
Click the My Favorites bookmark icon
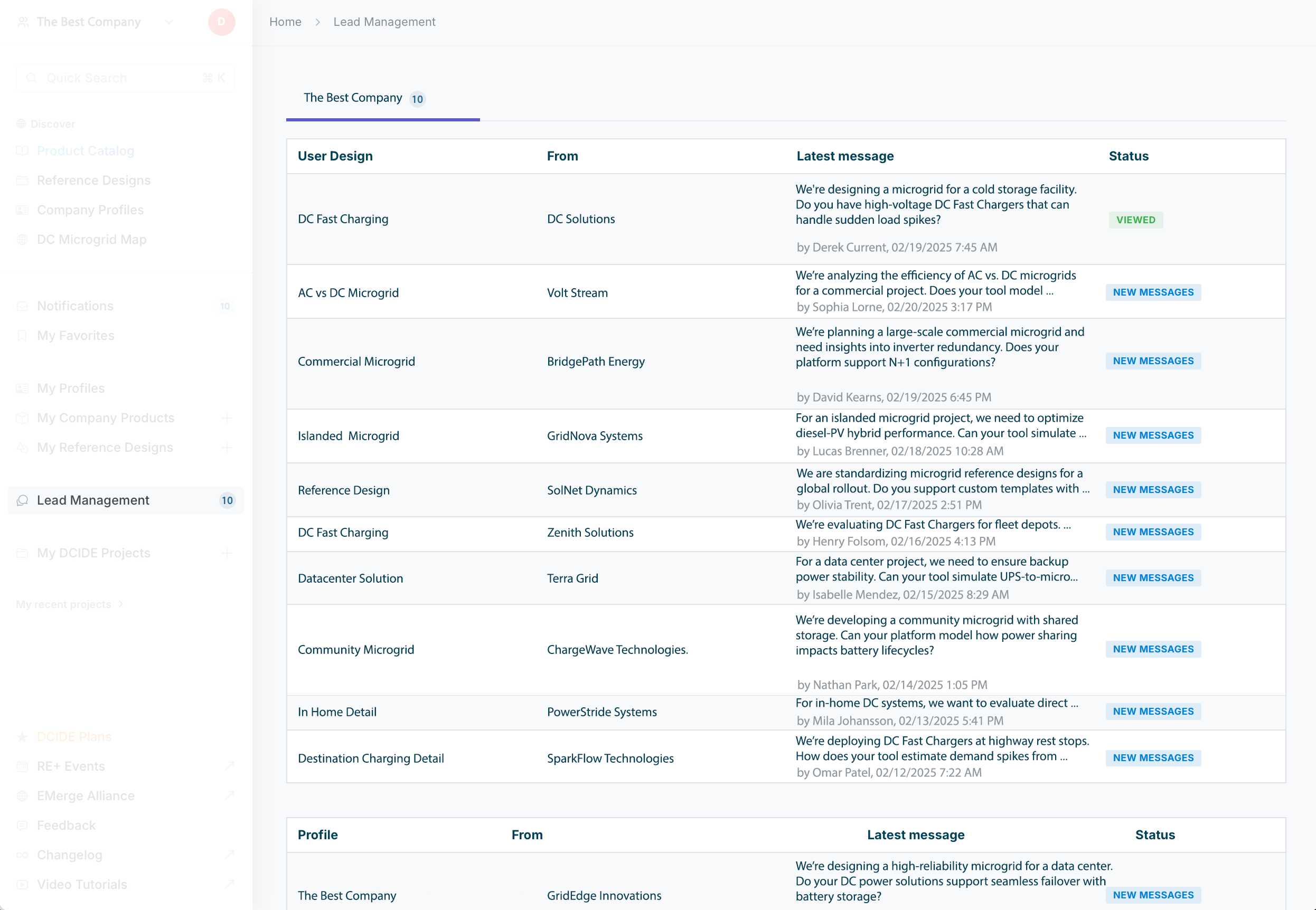click(23, 336)
